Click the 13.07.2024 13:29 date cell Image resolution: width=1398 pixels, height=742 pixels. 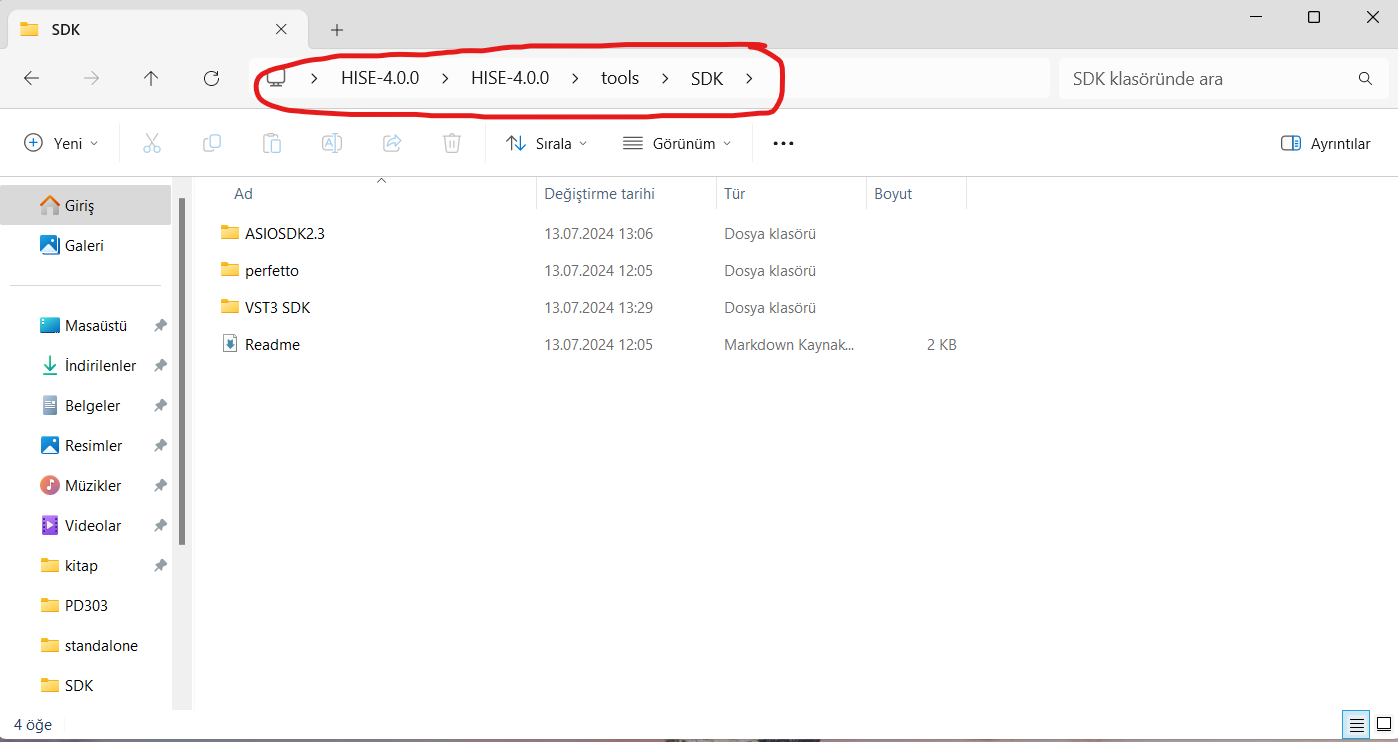click(x=598, y=307)
